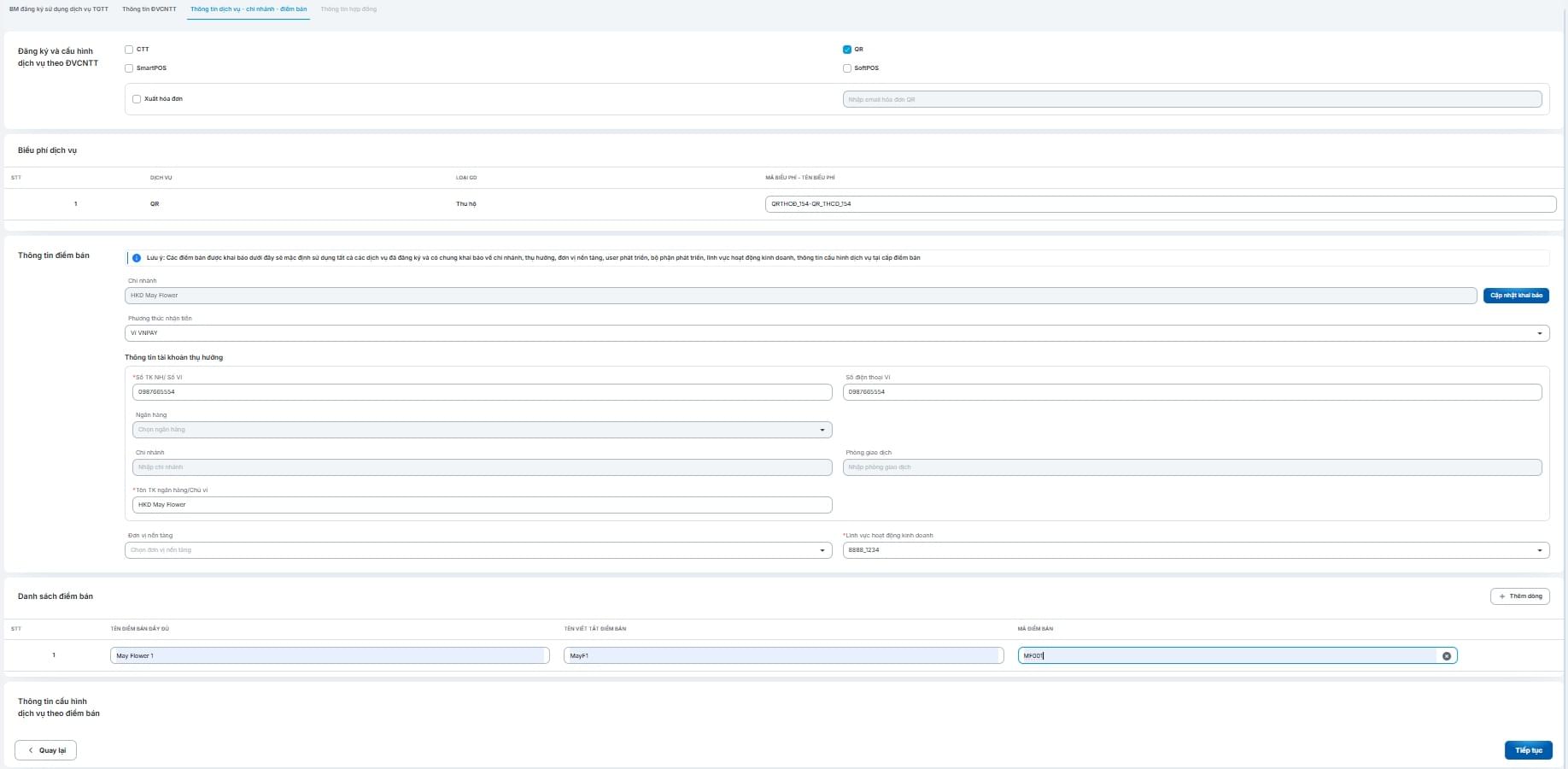Viewport: 1568px width, 769px height.
Task: Enable the CTT service checkbox
Action: 129,50
